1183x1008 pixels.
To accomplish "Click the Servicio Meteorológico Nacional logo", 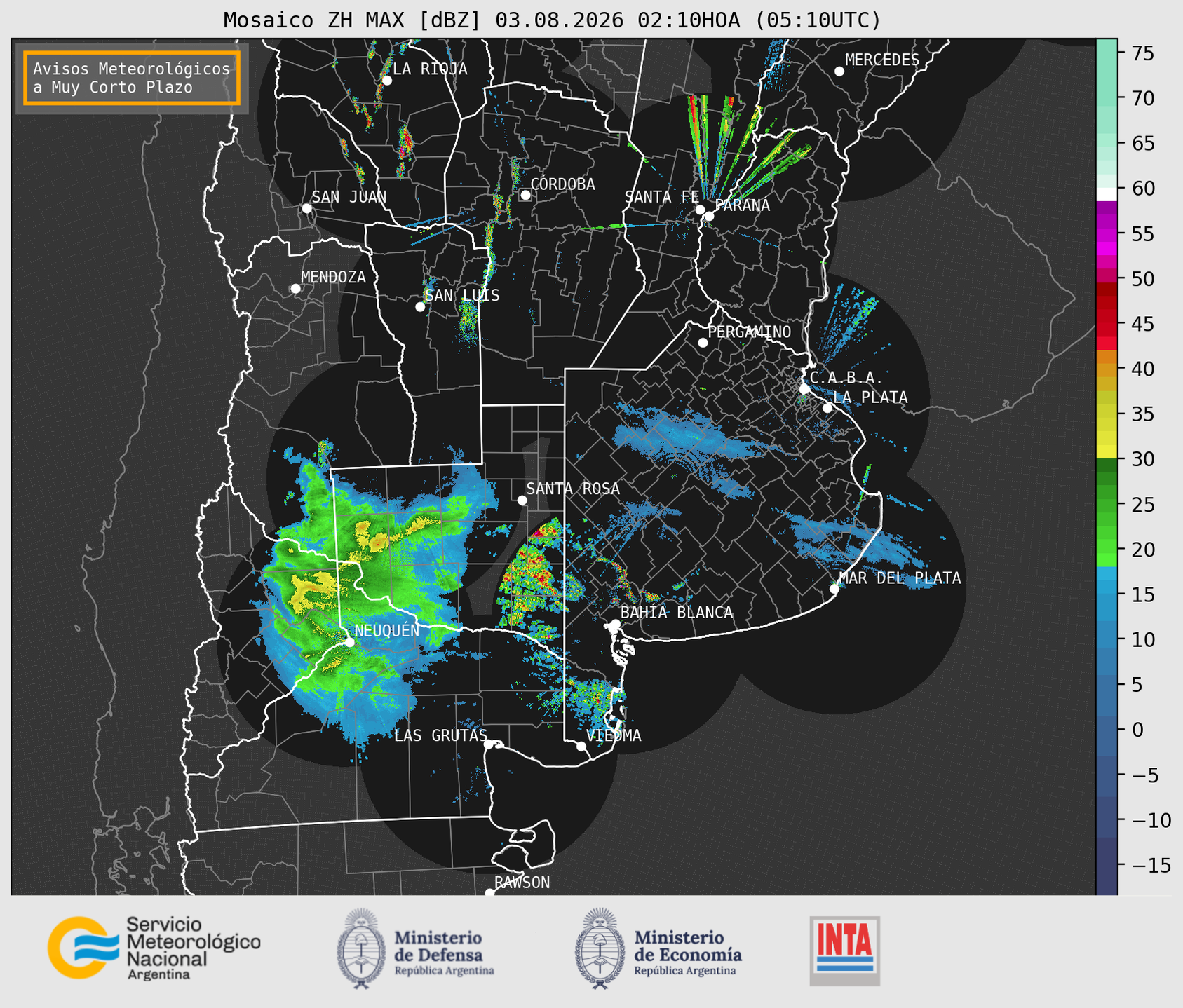I will [x=154, y=948].
